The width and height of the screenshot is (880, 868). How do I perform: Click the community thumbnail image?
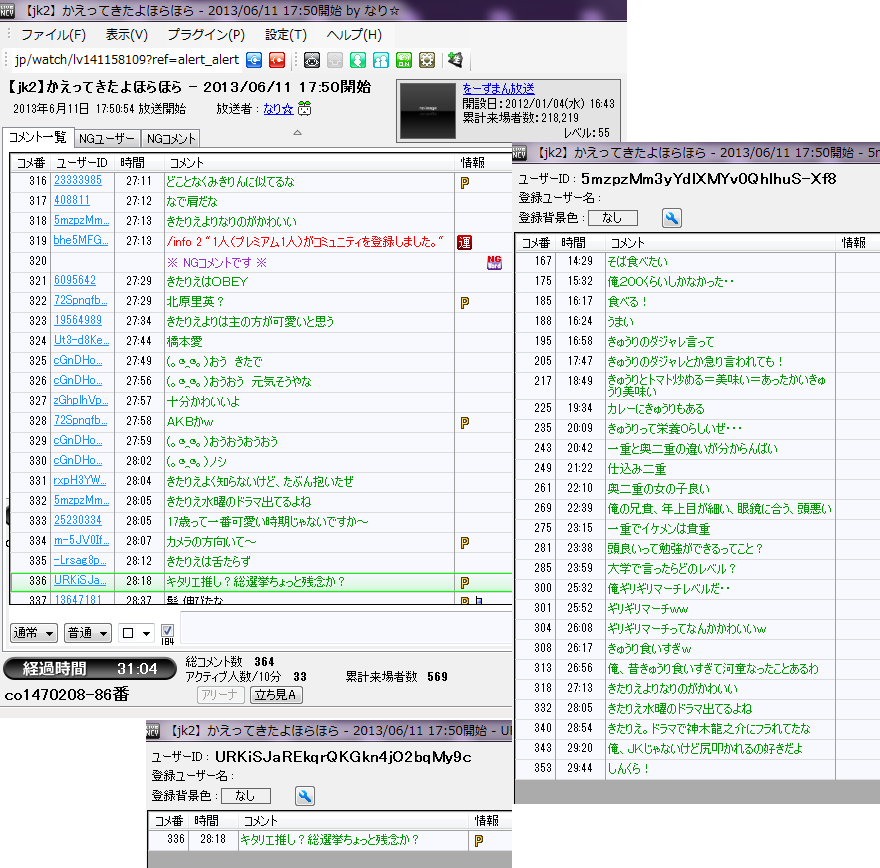click(x=428, y=110)
